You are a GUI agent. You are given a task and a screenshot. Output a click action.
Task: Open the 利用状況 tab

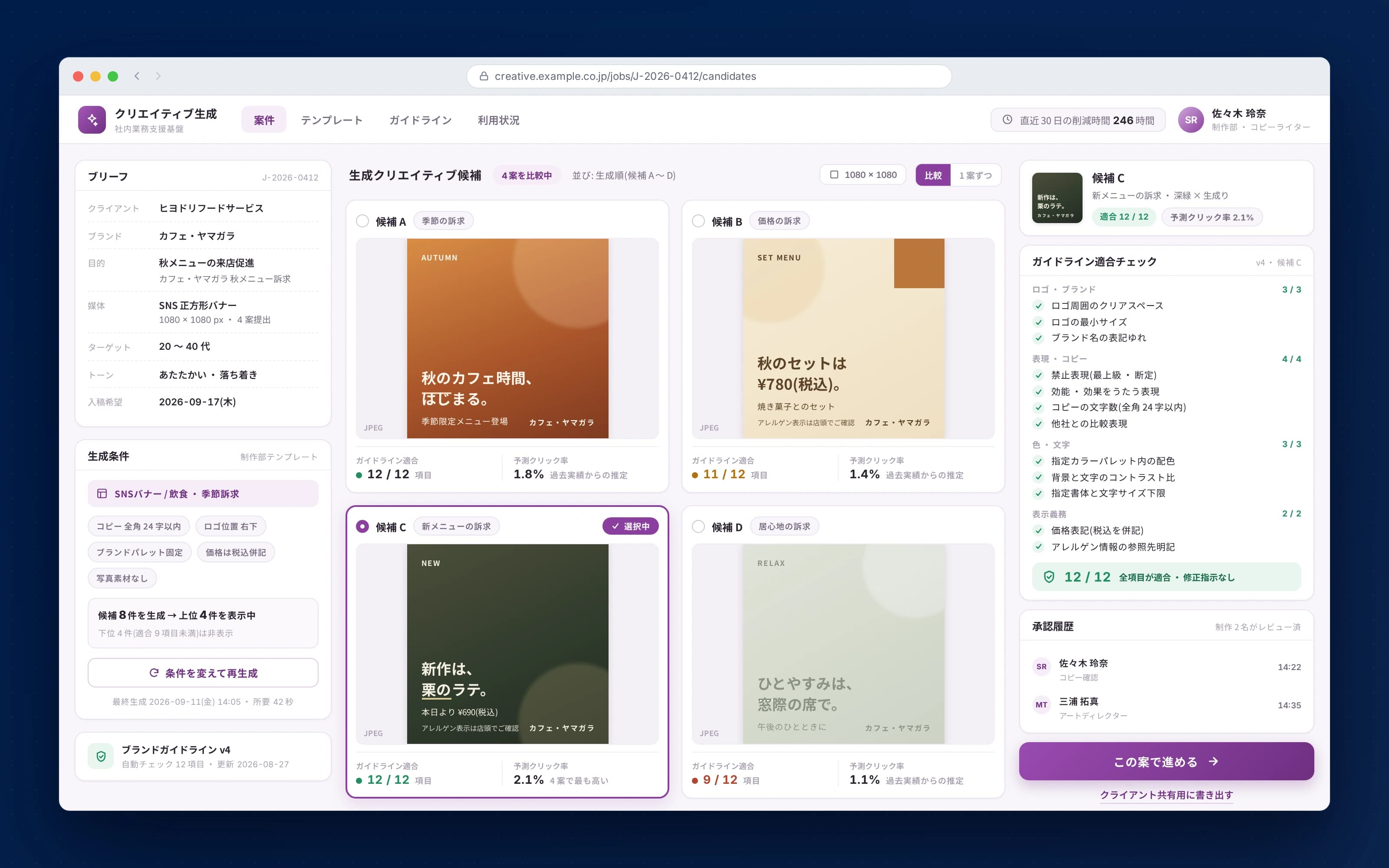coord(498,119)
